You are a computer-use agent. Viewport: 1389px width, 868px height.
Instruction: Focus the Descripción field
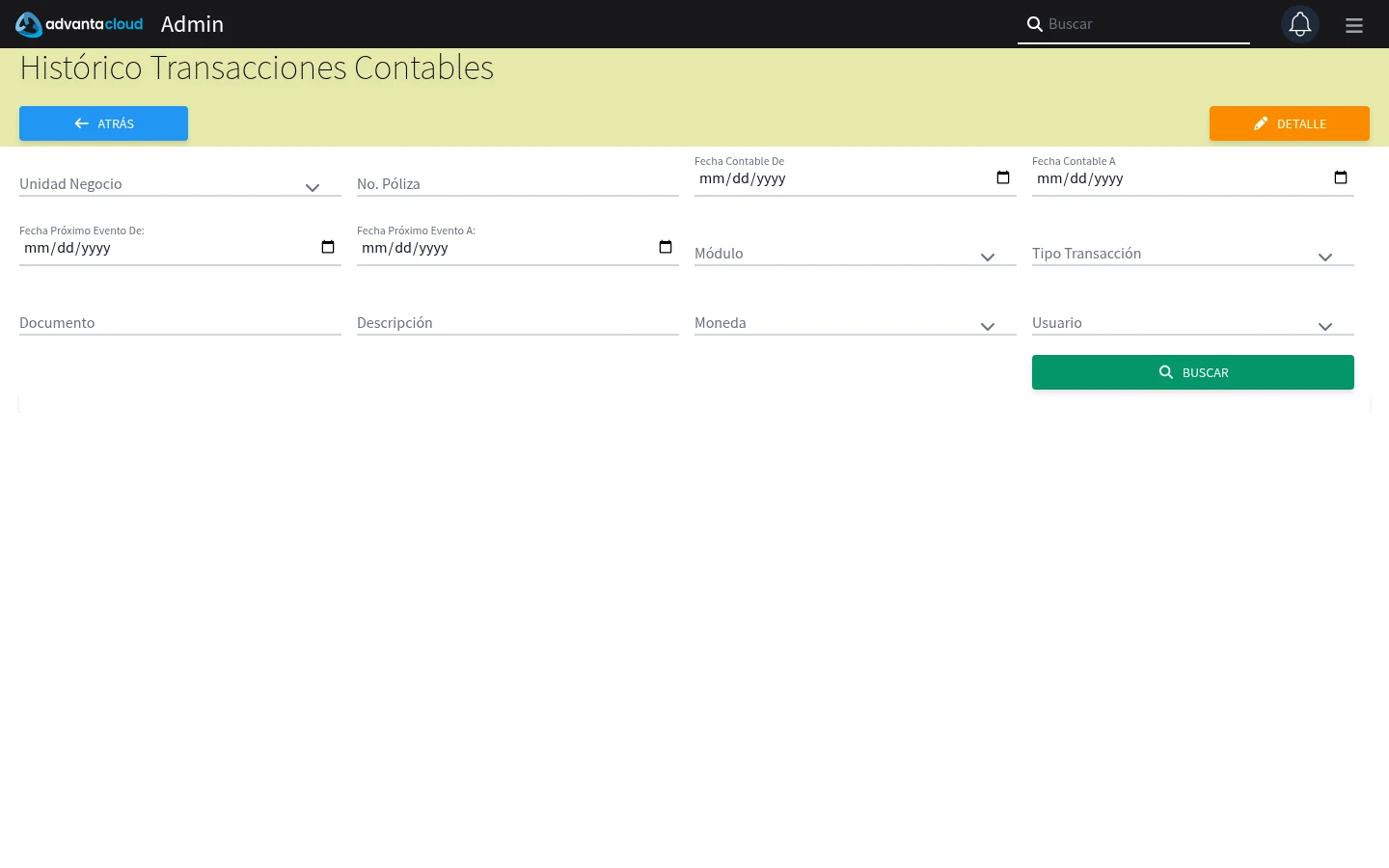(518, 323)
